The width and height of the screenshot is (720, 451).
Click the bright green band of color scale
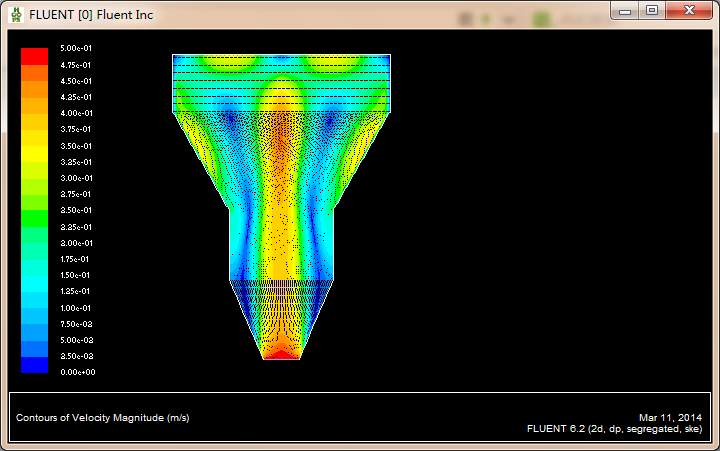34,219
